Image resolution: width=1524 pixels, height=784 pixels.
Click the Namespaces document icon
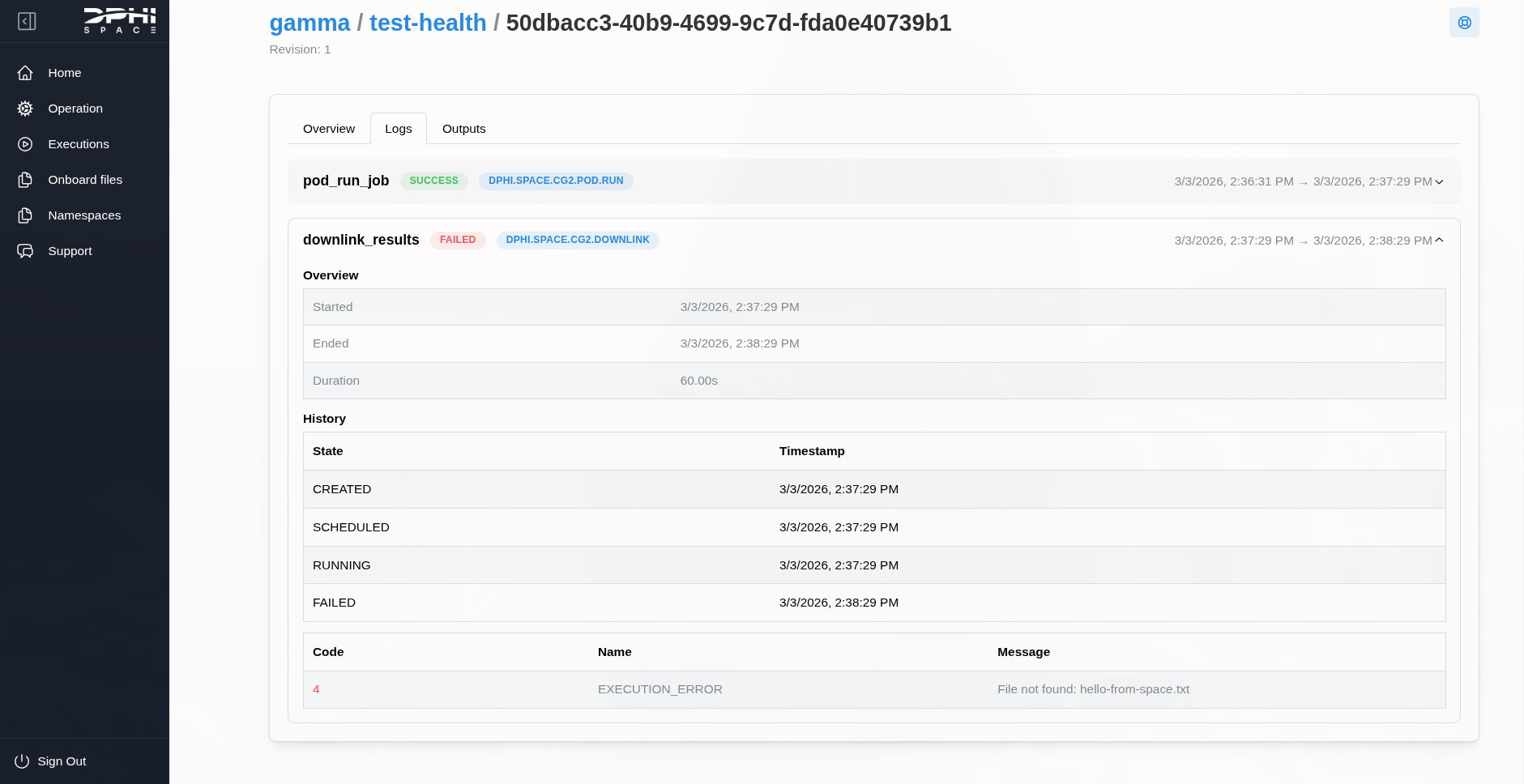click(x=25, y=215)
